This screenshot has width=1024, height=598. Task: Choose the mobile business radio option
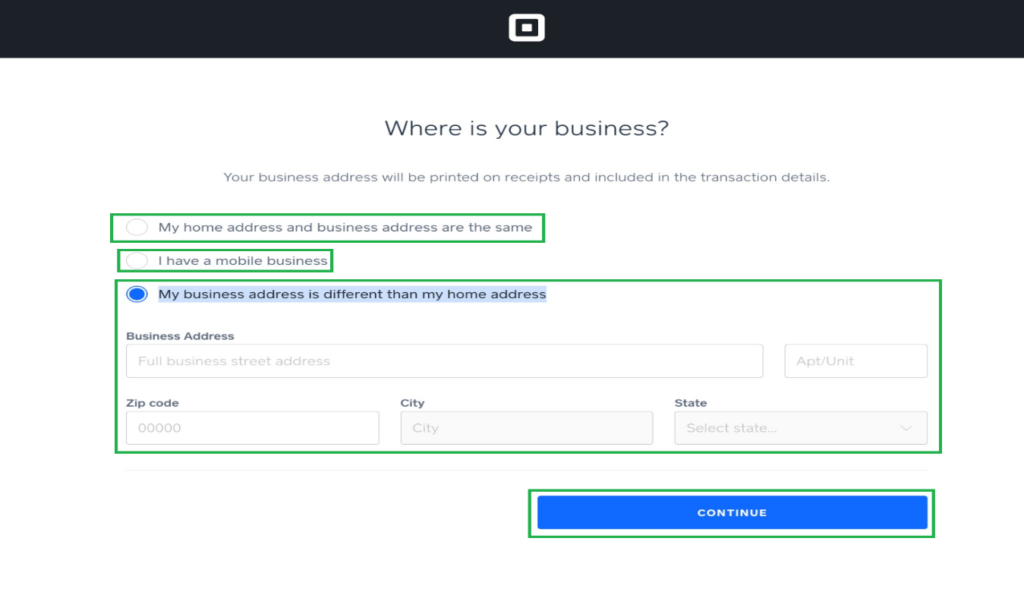point(136,260)
